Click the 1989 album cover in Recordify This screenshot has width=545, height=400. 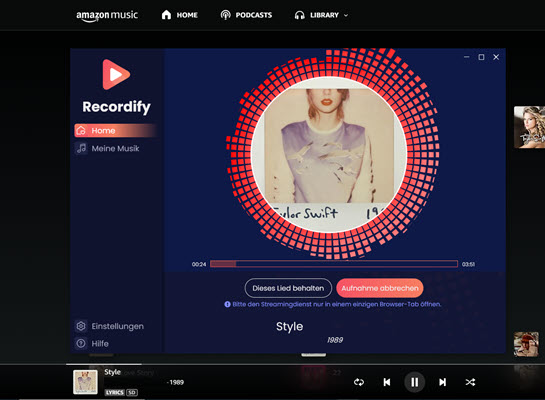click(329, 154)
